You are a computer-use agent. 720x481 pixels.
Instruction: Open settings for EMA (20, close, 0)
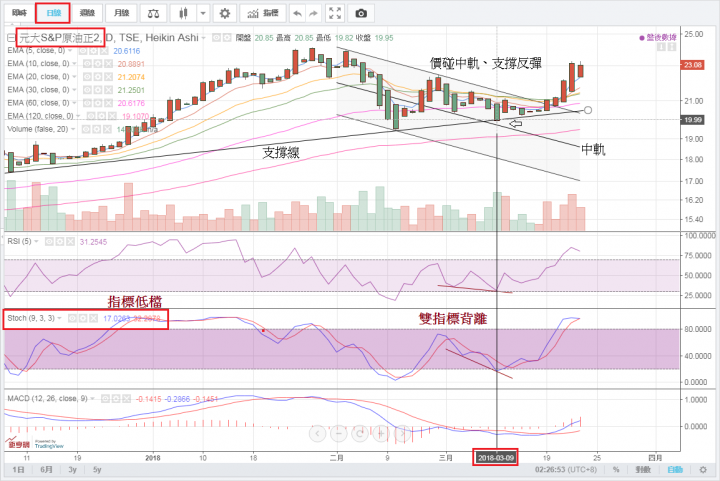pos(98,77)
